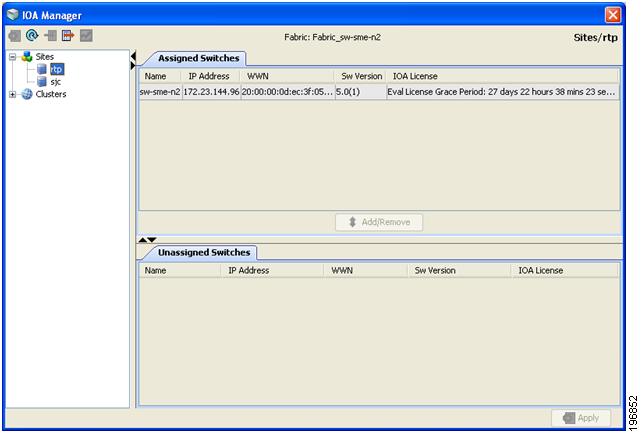Open the Assigned Switches tab
Screen dimensions: 641x433
point(198,58)
